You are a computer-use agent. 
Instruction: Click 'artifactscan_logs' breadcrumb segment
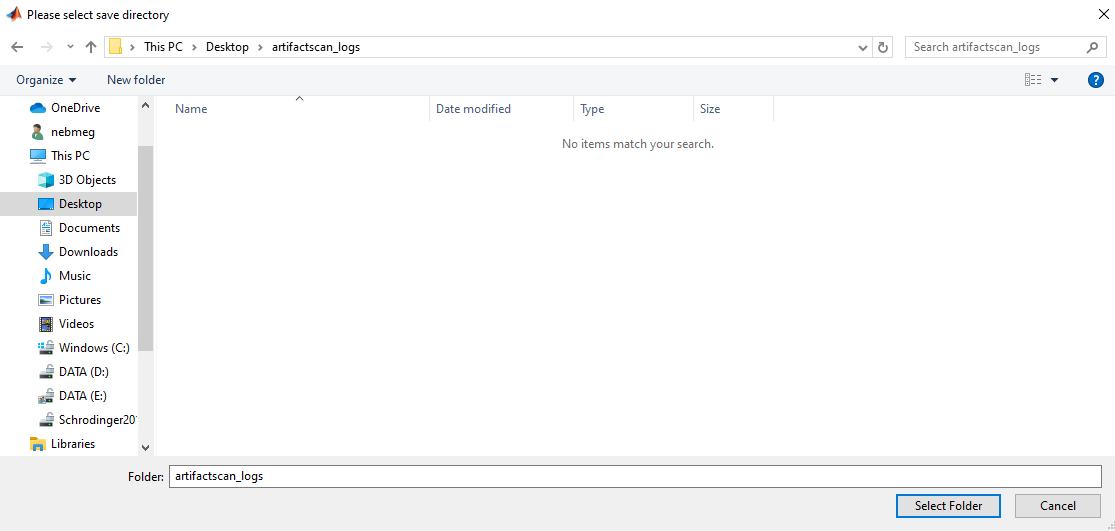(x=316, y=47)
